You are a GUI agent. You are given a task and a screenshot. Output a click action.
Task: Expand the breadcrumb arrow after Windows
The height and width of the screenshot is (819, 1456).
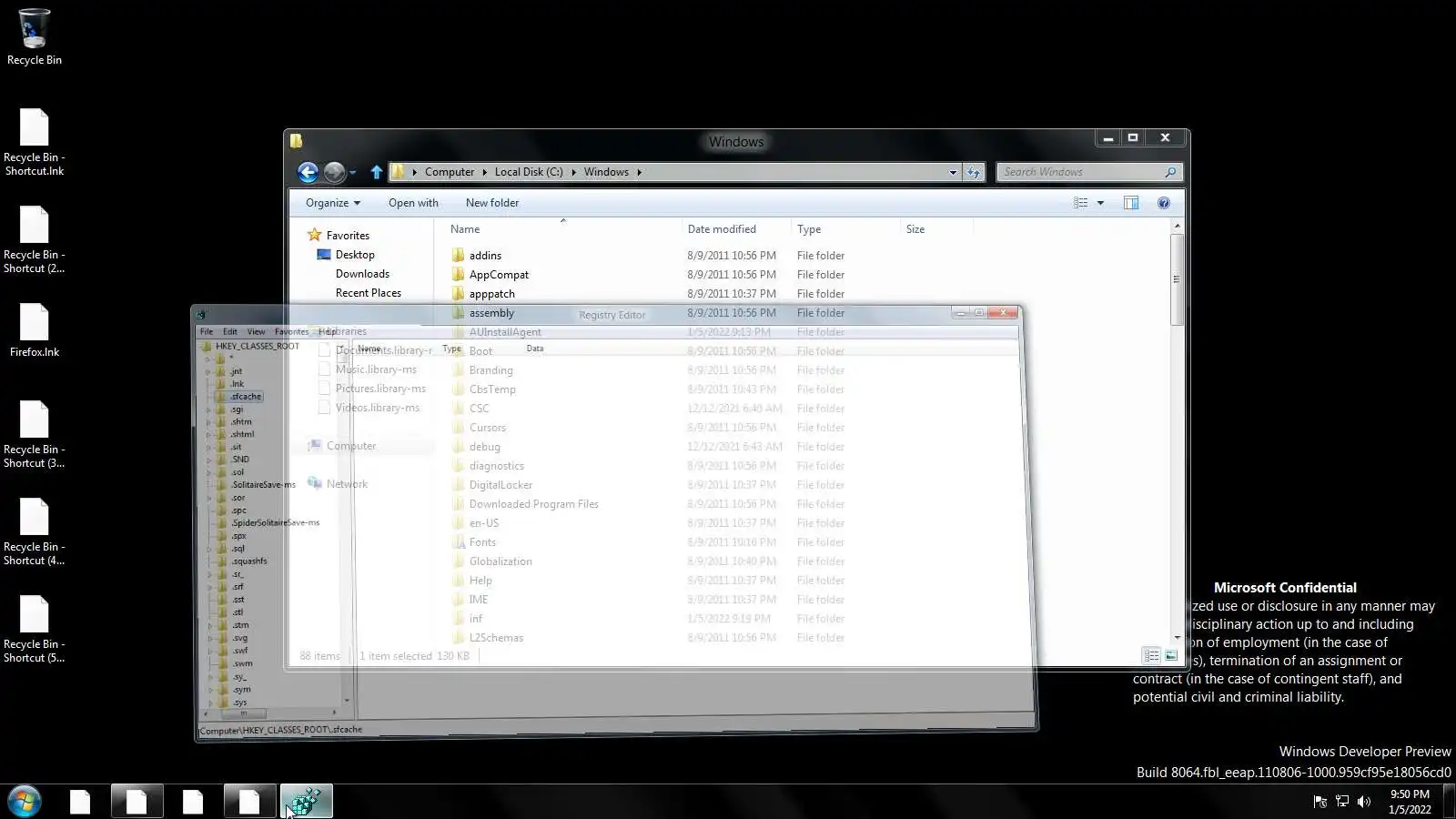point(639,172)
